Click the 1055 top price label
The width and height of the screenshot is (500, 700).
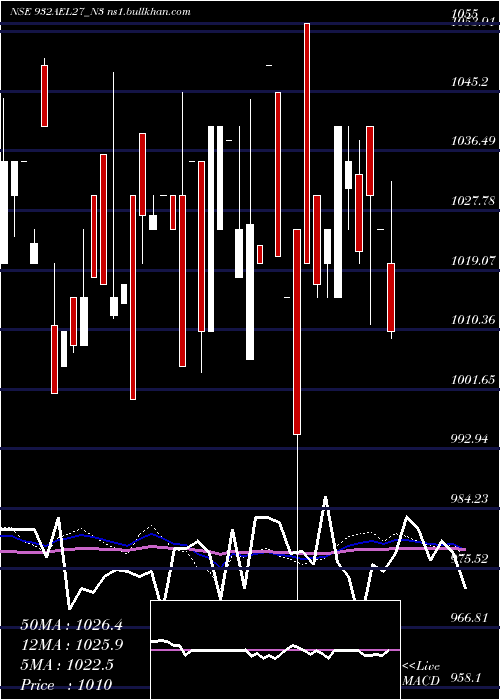click(464, 13)
